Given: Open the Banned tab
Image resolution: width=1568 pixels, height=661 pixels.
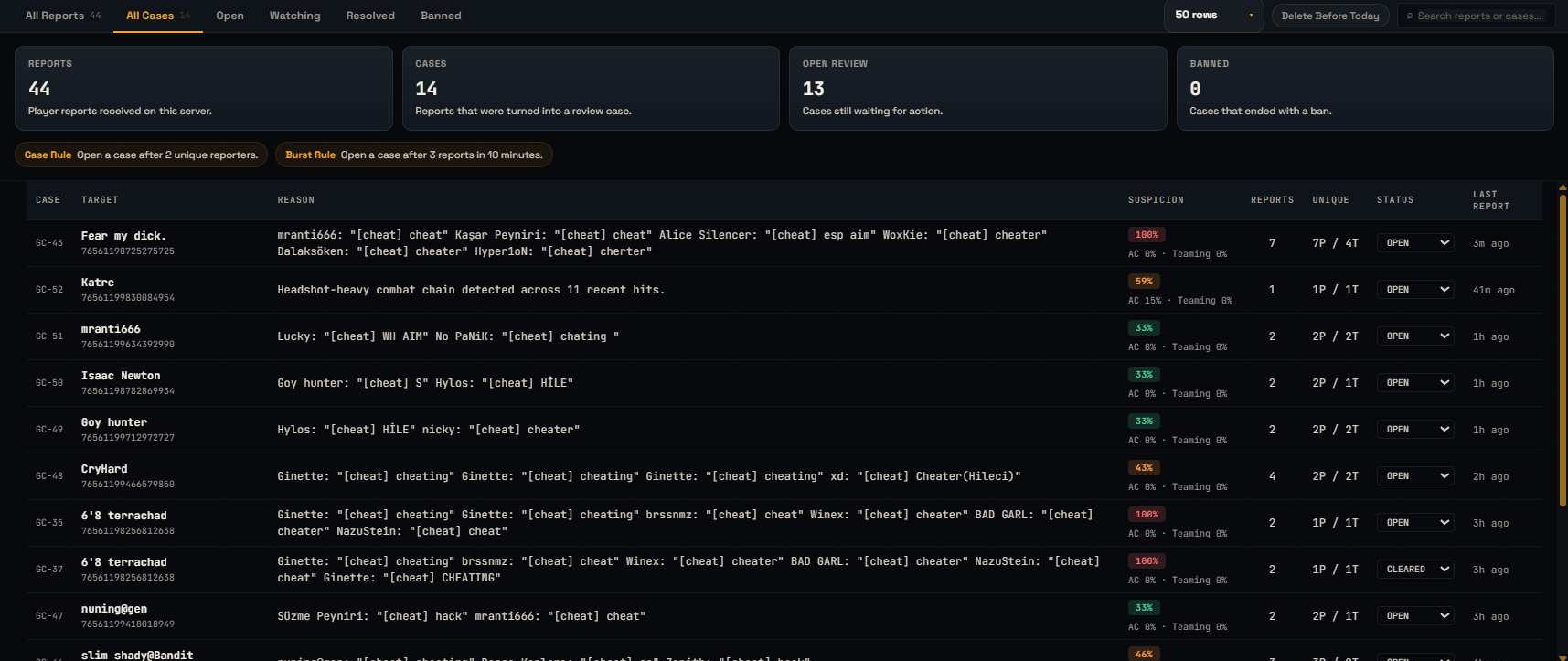Looking at the screenshot, I should (x=441, y=16).
